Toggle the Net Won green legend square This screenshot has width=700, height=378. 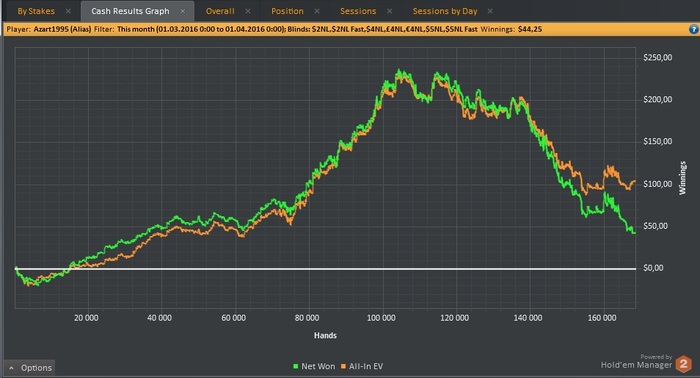tap(296, 366)
